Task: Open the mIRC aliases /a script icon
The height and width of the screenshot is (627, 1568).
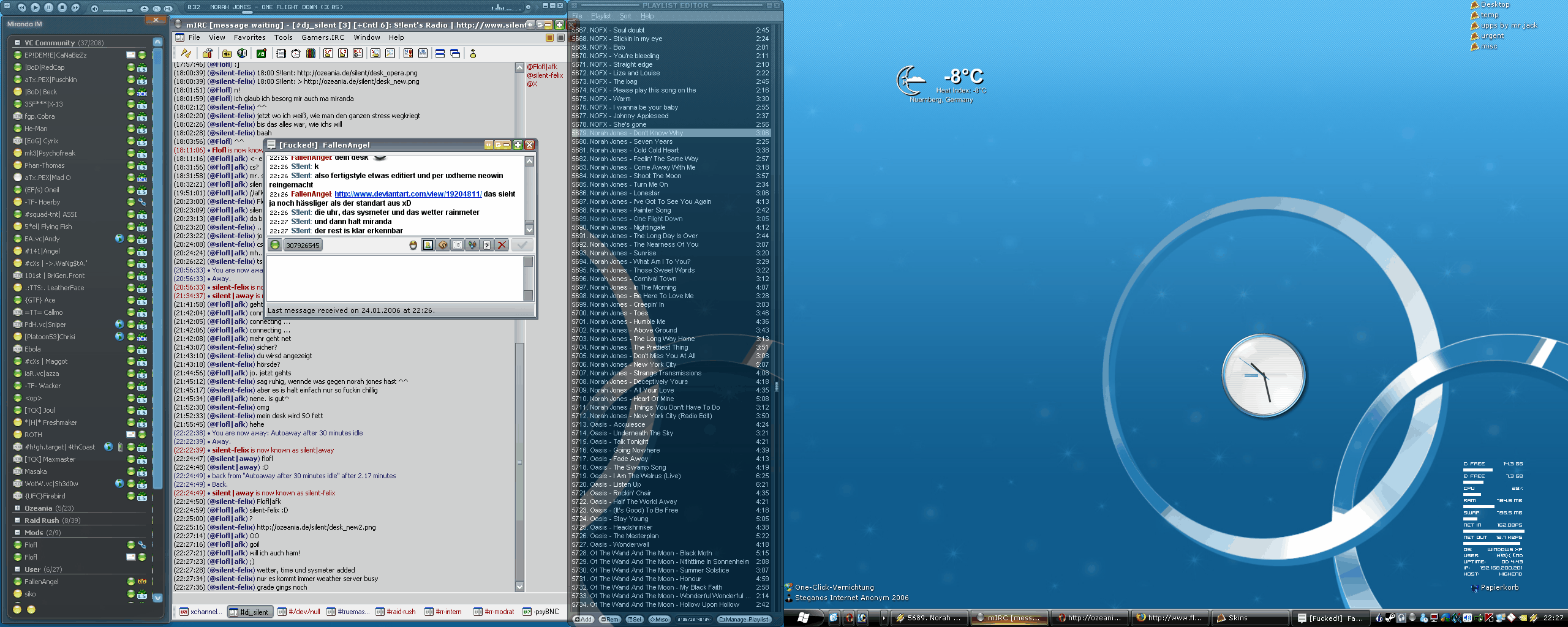Action: pyautogui.click(x=262, y=54)
